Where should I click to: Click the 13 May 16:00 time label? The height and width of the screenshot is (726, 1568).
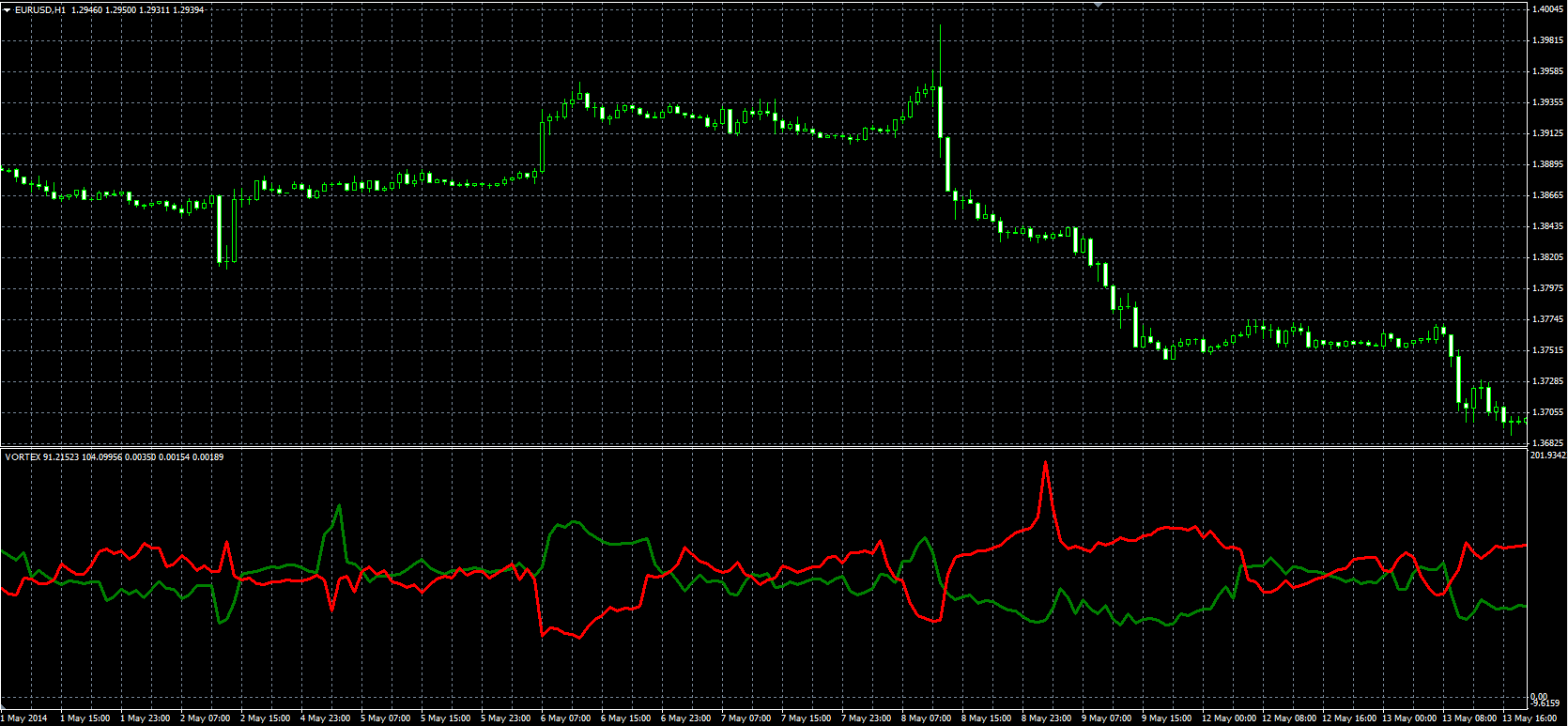[x=1530, y=718]
